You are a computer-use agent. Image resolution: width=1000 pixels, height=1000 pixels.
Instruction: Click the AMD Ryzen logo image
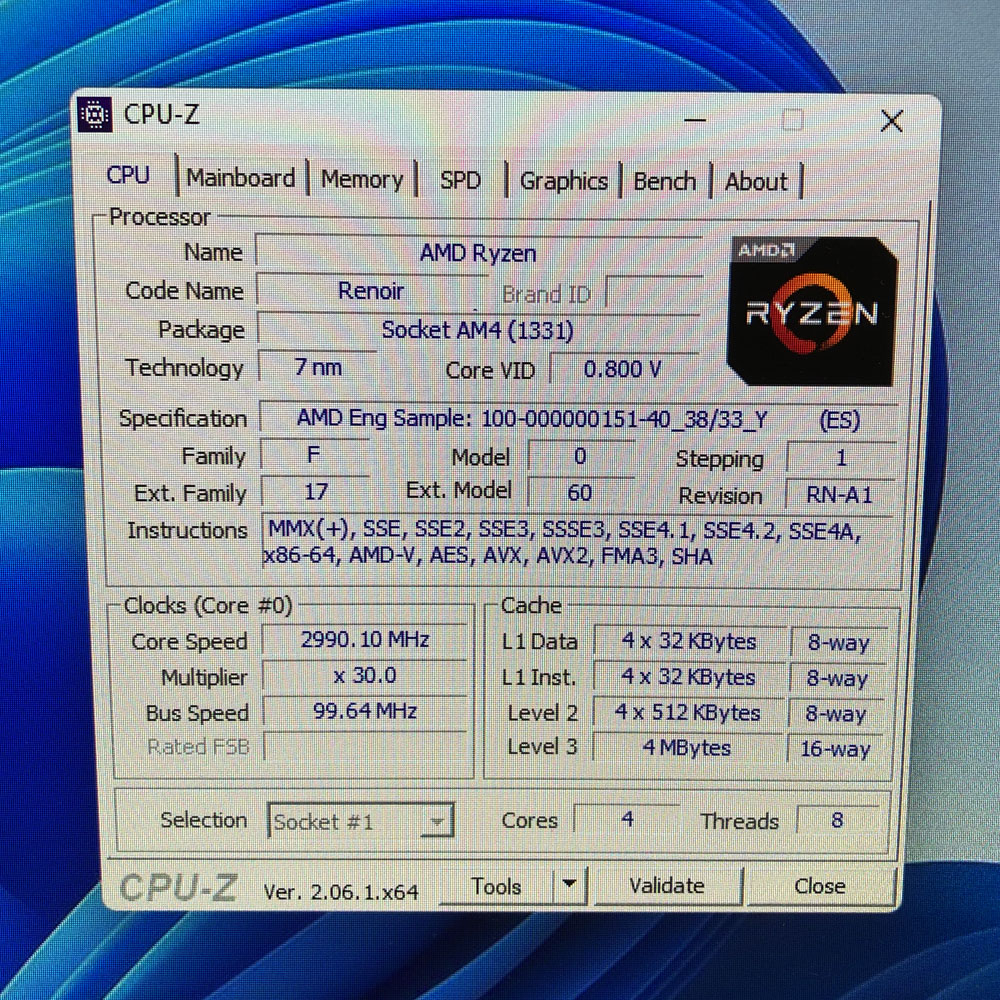[812, 311]
